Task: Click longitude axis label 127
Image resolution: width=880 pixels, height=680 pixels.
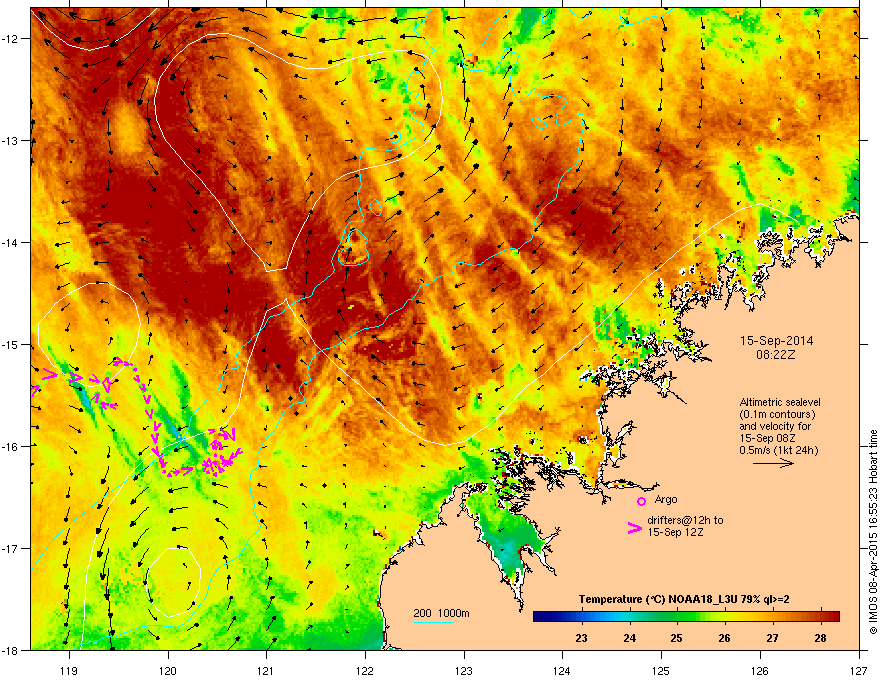Action: pyautogui.click(x=859, y=670)
